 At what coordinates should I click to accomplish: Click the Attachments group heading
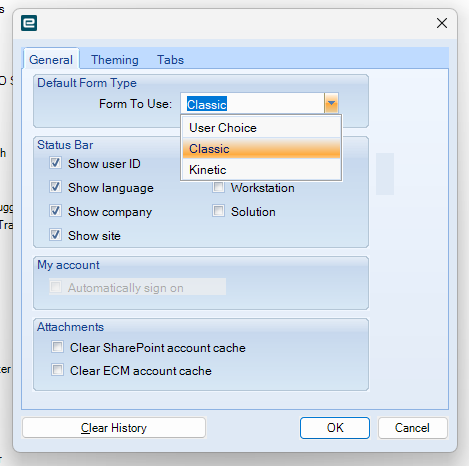[70, 327]
